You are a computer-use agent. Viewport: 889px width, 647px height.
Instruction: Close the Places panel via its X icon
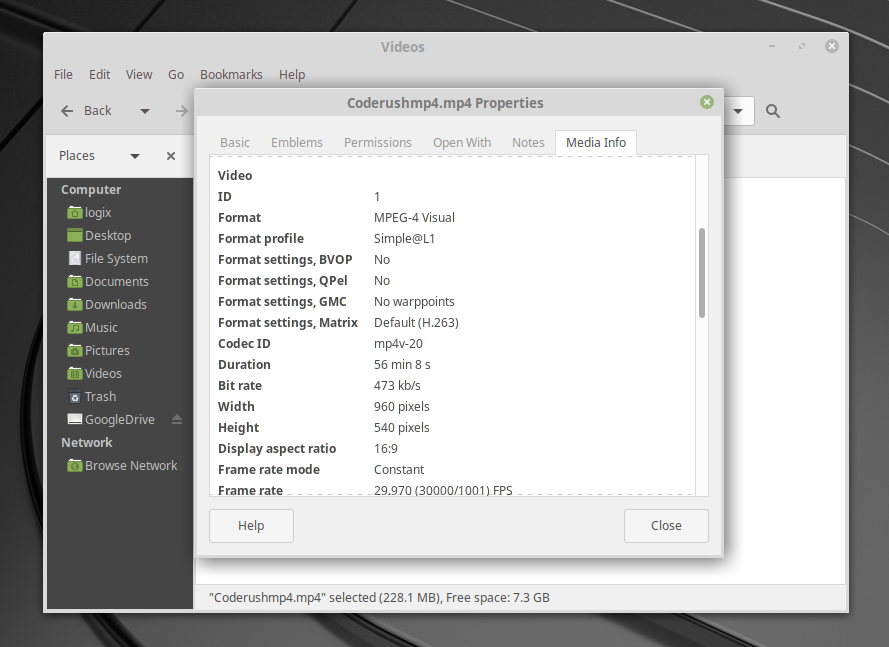(x=170, y=156)
